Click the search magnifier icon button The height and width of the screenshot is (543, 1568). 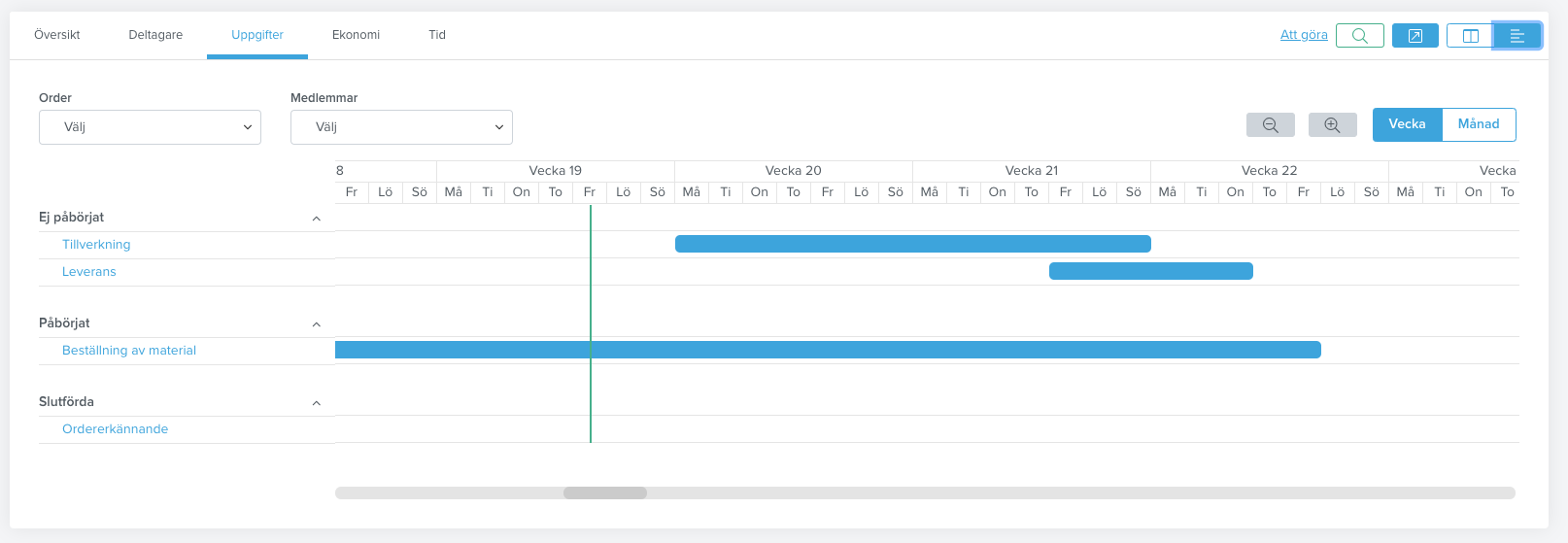[1359, 36]
